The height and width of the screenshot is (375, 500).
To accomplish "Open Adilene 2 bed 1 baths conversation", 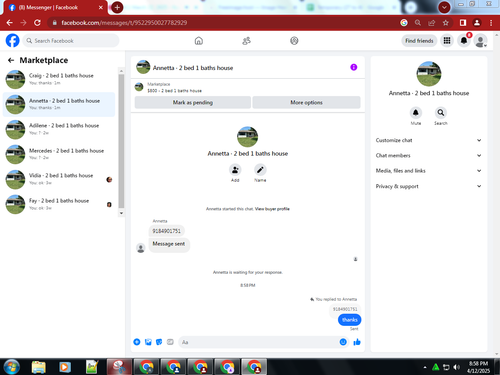I will pyautogui.click(x=59, y=129).
